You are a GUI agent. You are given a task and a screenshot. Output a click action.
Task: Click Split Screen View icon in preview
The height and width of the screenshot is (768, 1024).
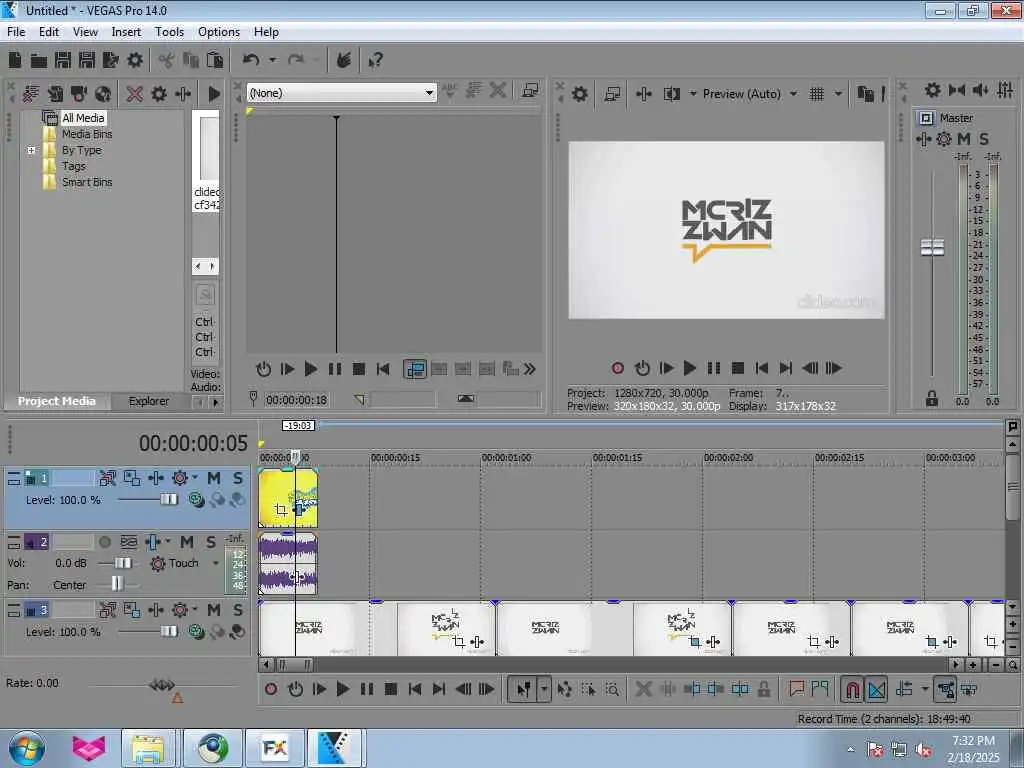(x=672, y=94)
